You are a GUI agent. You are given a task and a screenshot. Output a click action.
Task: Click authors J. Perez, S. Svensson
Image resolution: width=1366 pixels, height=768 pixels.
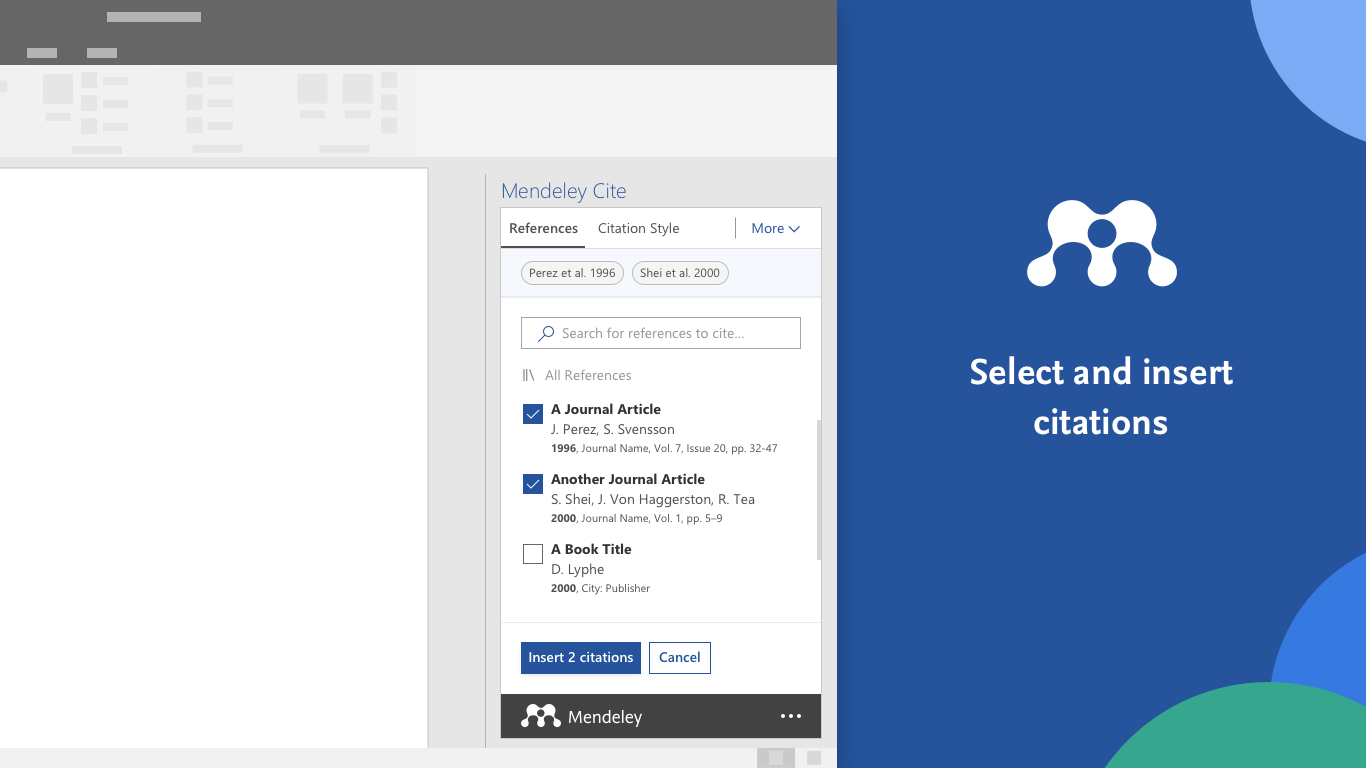[x=613, y=429]
